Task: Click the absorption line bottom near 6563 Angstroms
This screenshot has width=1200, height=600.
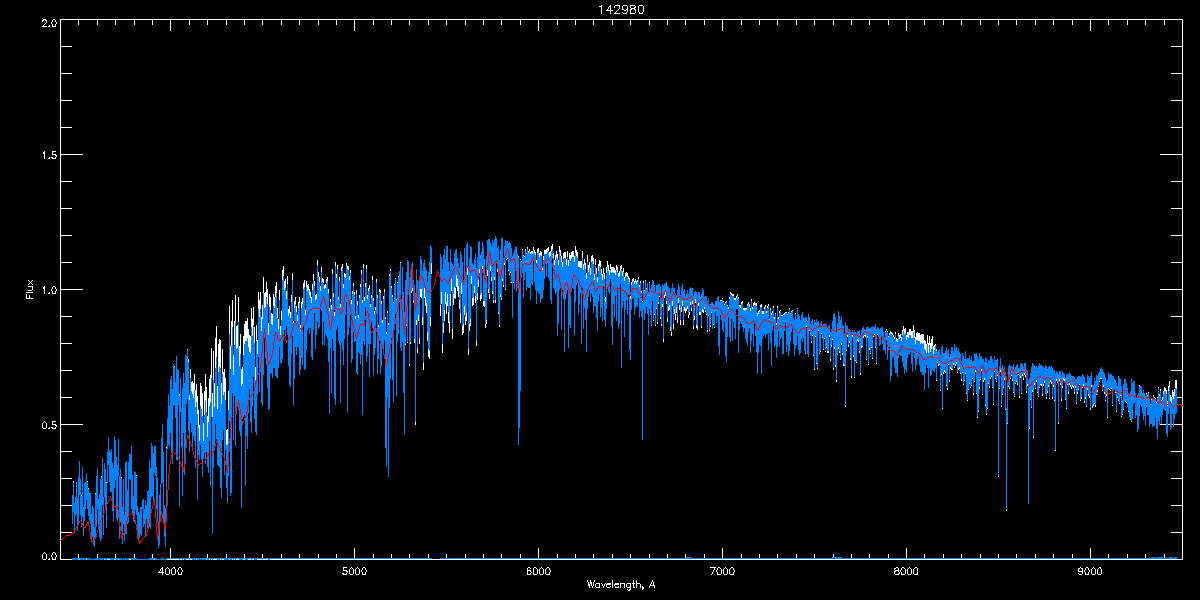Action: click(642, 437)
